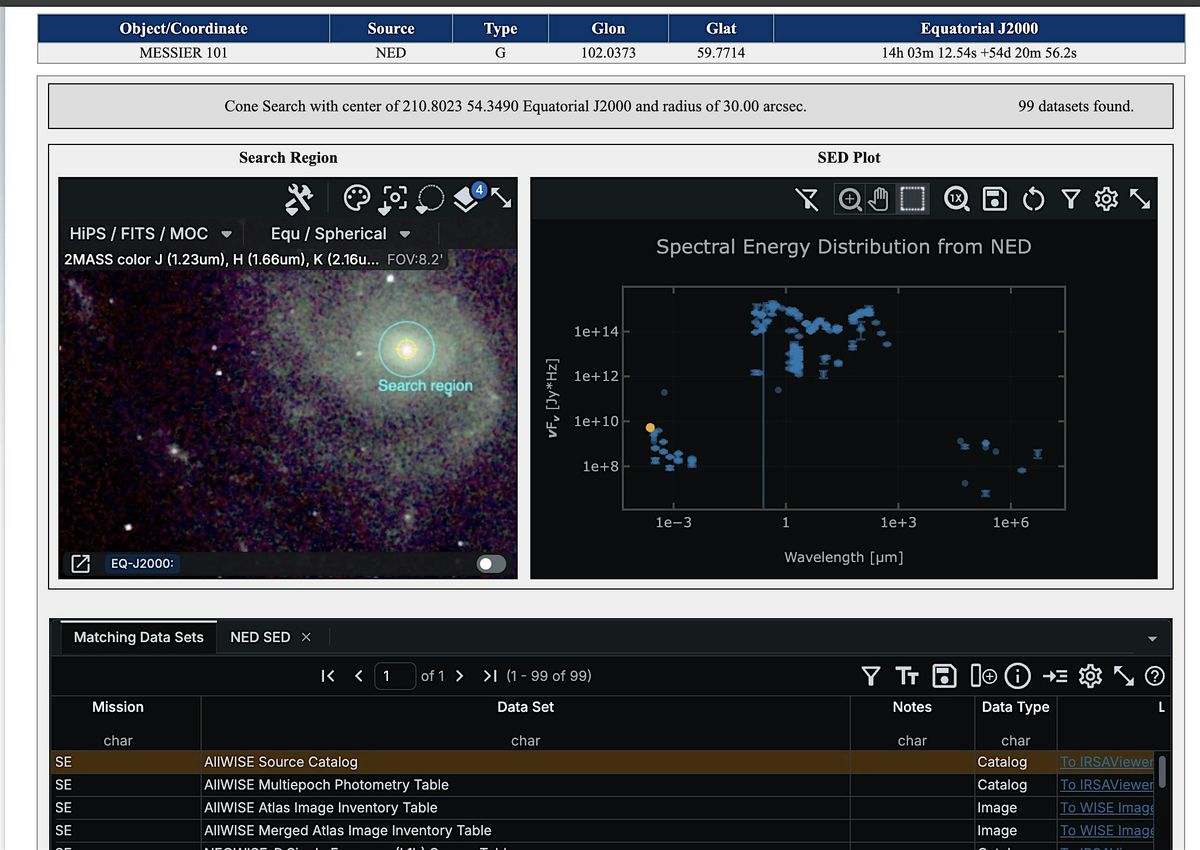Image resolution: width=1200 pixels, height=850 pixels.
Task: Select the NED SED tab
Action: tap(260, 637)
